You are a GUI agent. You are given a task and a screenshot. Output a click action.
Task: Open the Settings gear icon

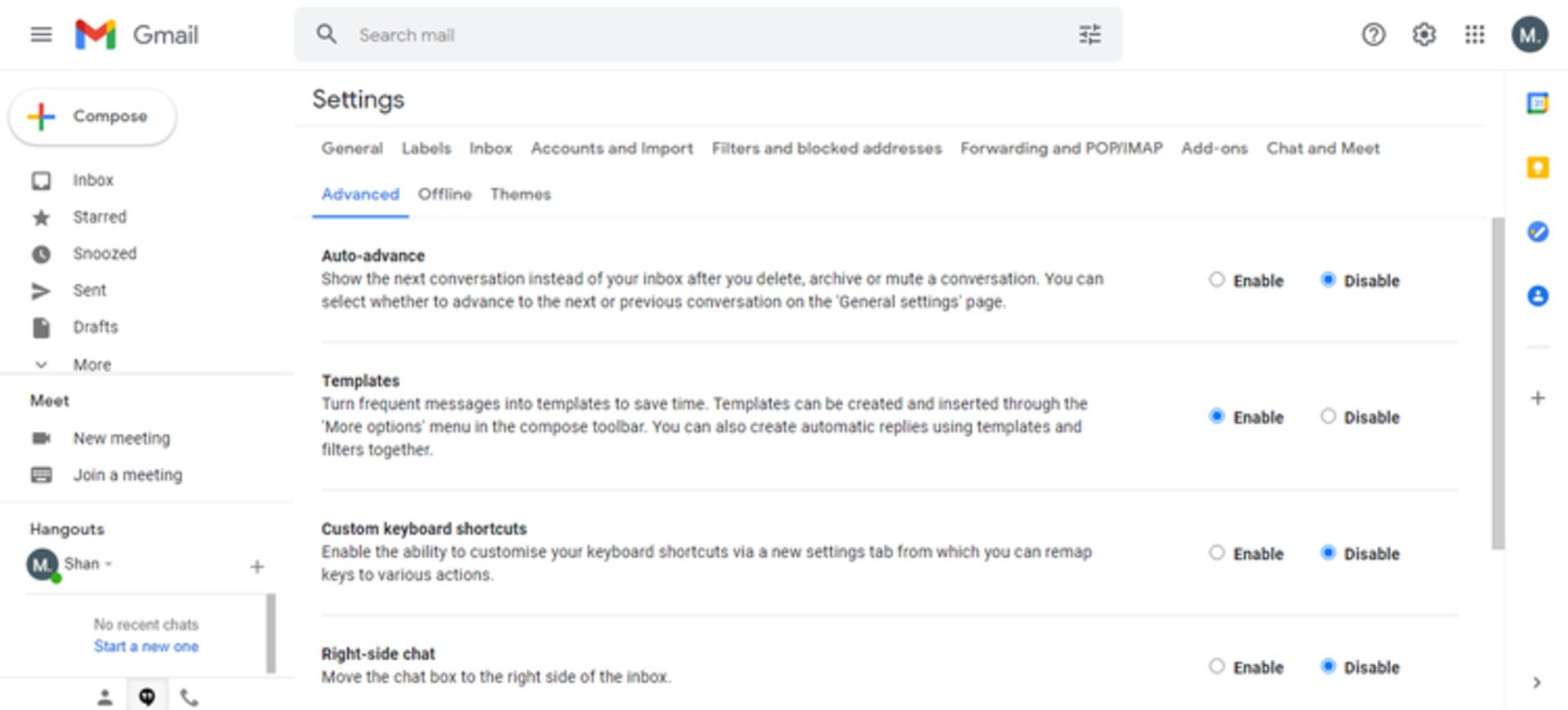point(1423,34)
